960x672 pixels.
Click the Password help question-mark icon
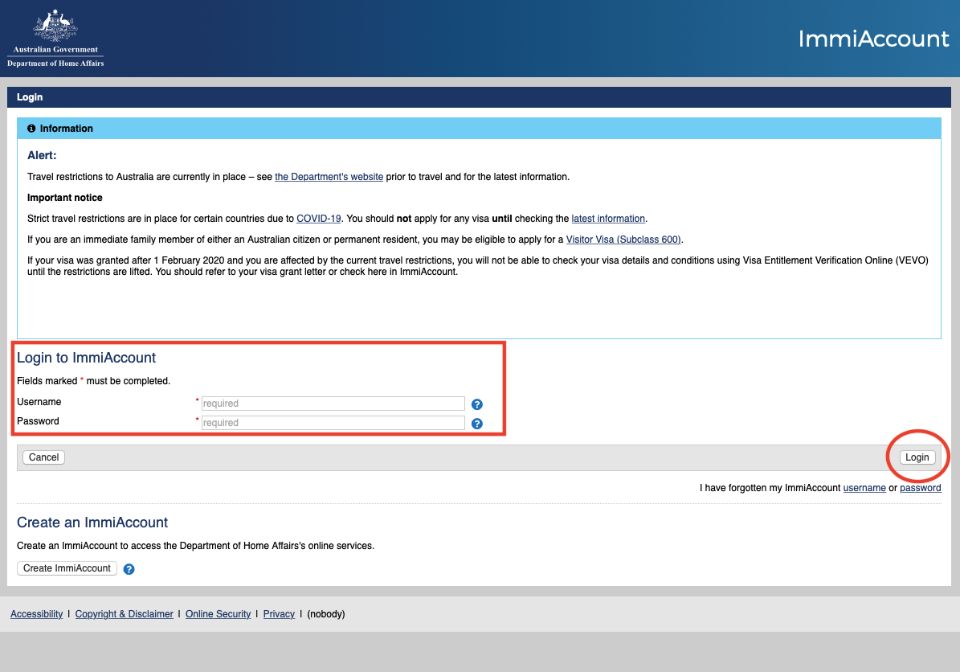477,424
